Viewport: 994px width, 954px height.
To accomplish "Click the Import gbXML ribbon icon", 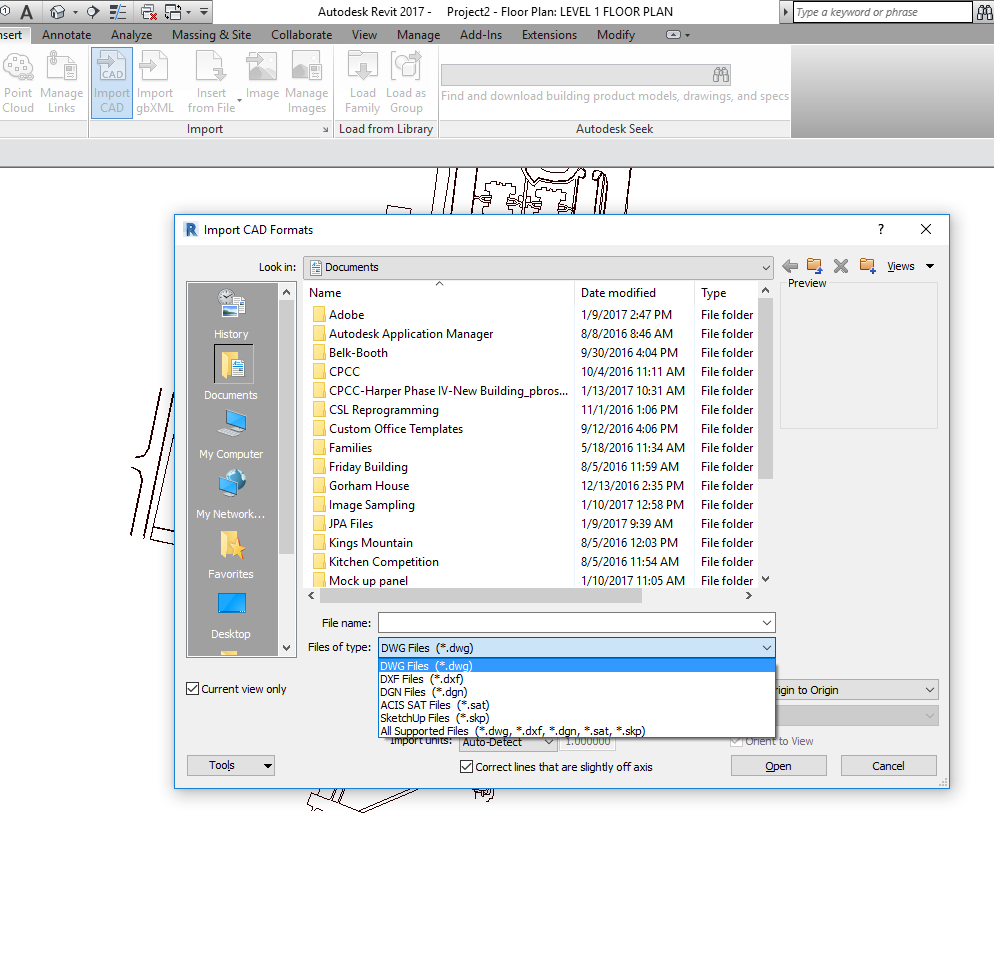I will point(155,83).
